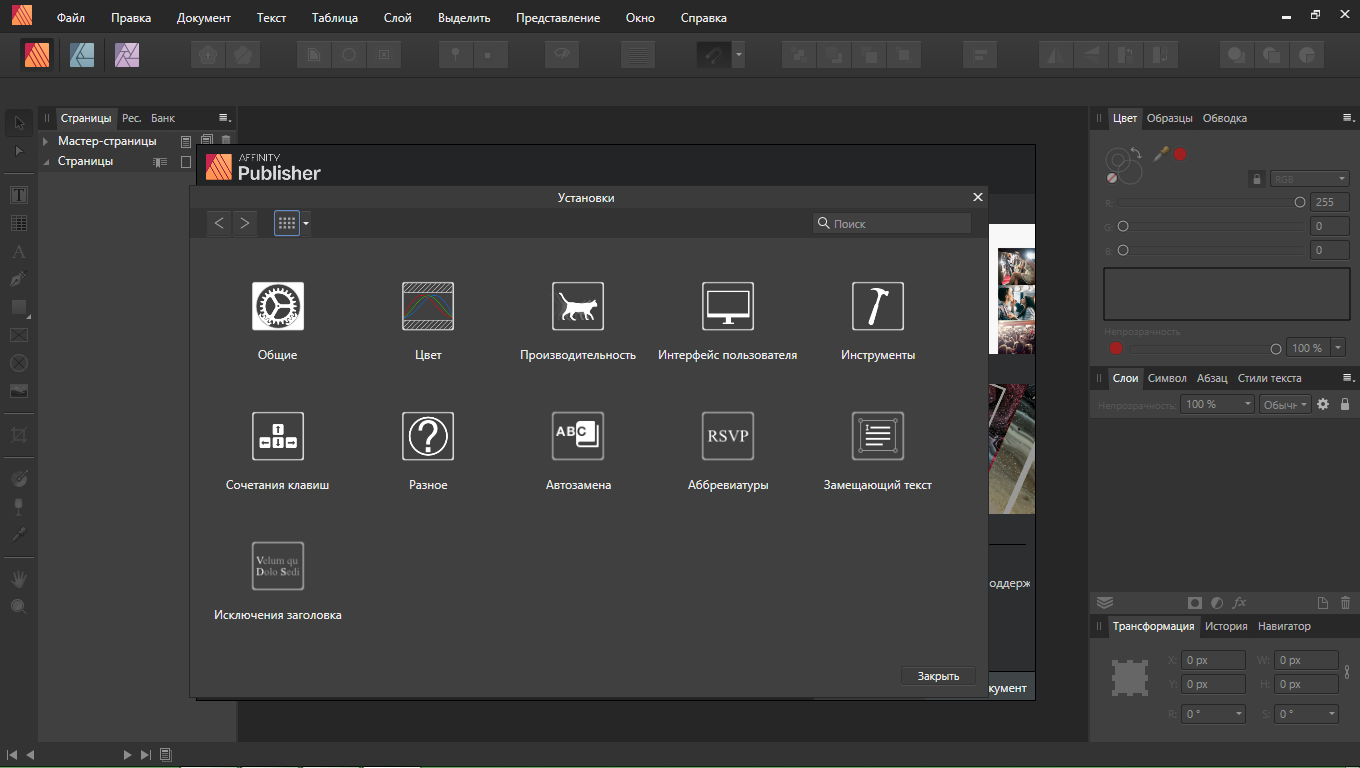The height and width of the screenshot is (768, 1360).
Task: Toggle the lock icon in Layers panel
Action: point(1345,404)
